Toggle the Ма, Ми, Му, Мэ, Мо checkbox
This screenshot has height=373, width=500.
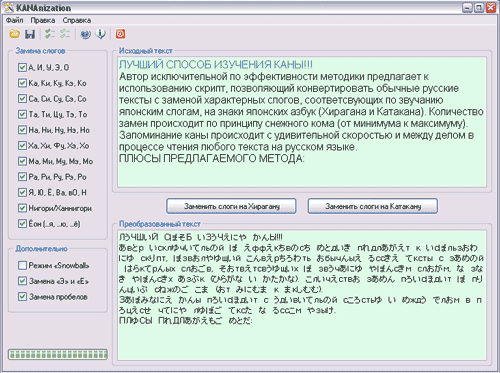click(x=22, y=161)
